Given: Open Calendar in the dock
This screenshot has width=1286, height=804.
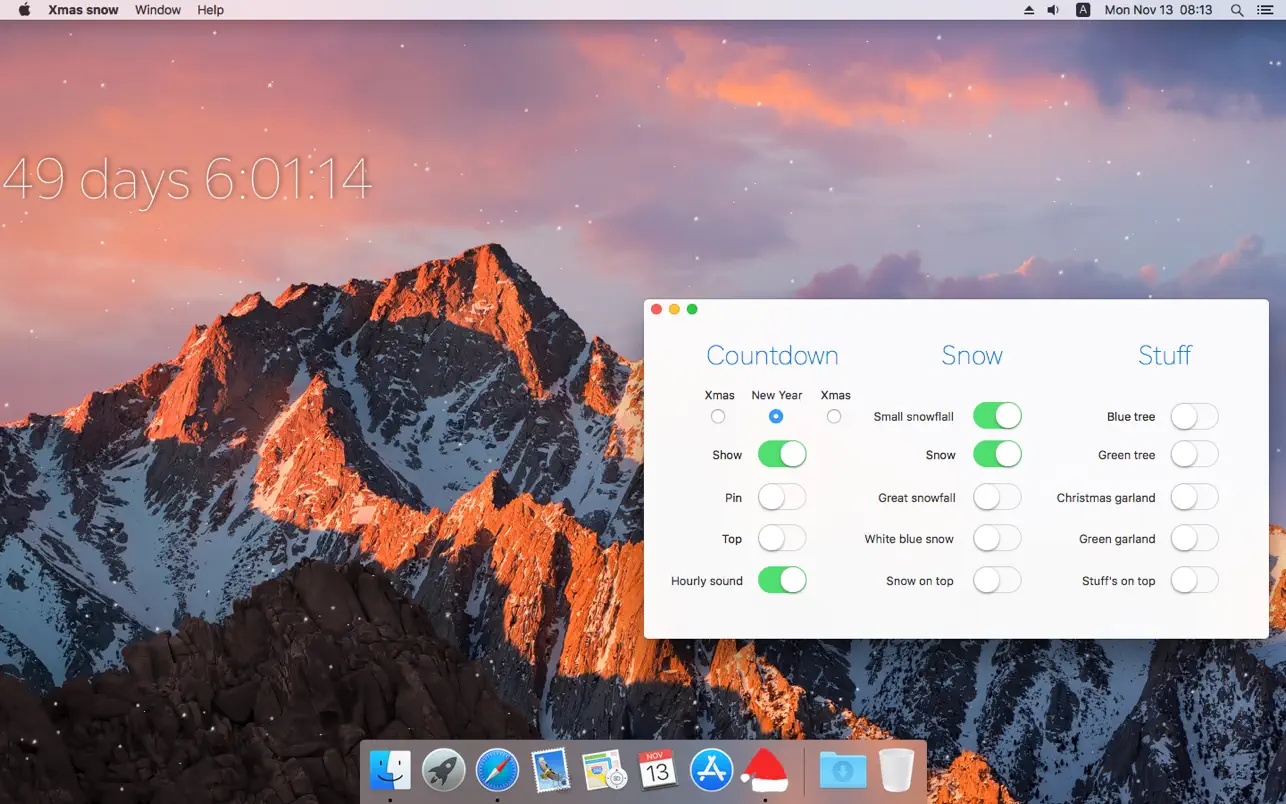Looking at the screenshot, I should point(657,771).
